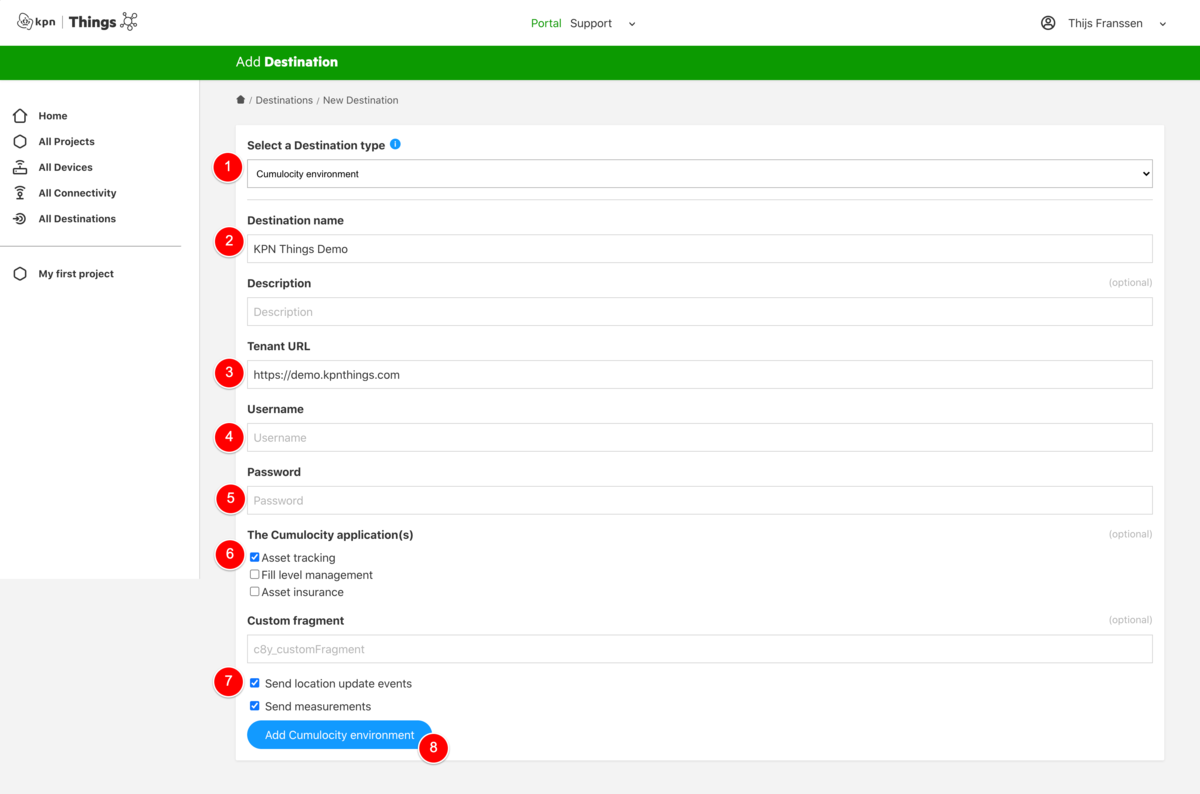Viewport: 1200px width, 794px height.
Task: Check the Fill level management checkbox
Action: [255, 574]
